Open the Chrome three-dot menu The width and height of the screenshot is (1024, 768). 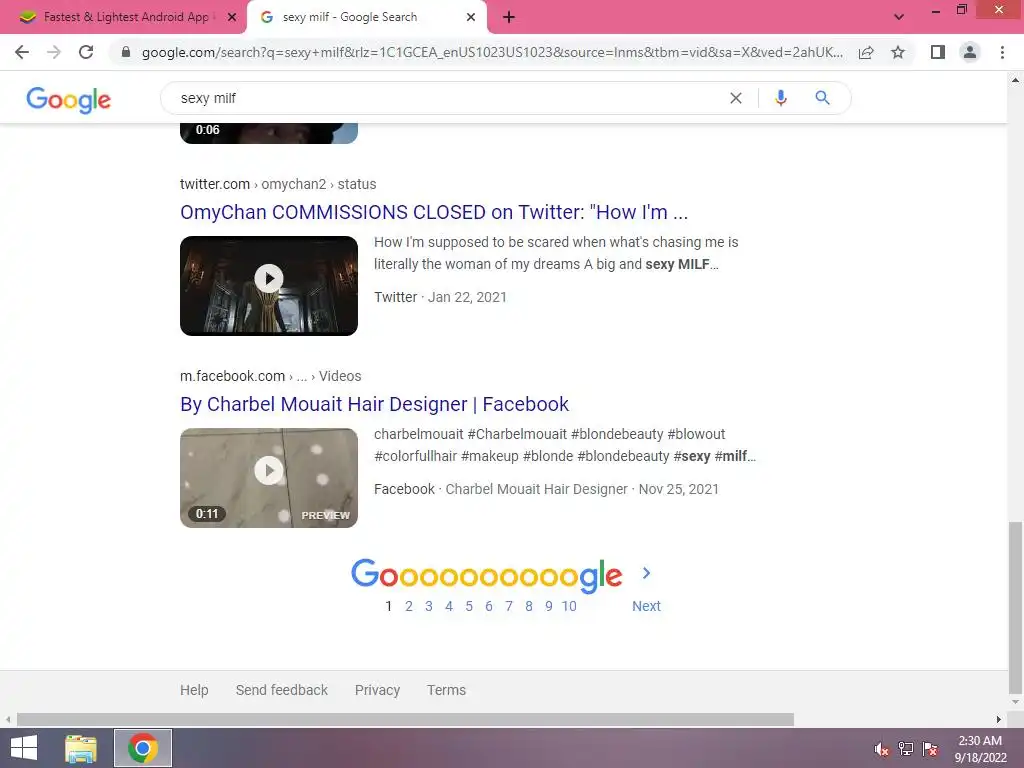click(1002, 52)
